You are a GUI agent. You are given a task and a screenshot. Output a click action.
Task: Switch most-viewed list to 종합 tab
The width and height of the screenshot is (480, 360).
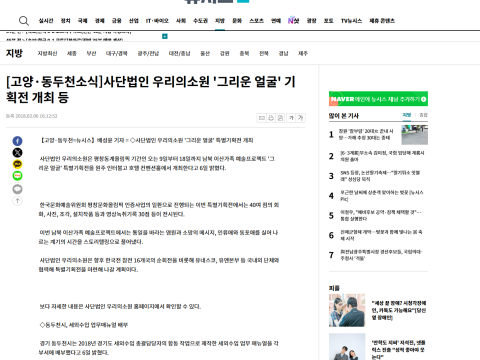423,115
